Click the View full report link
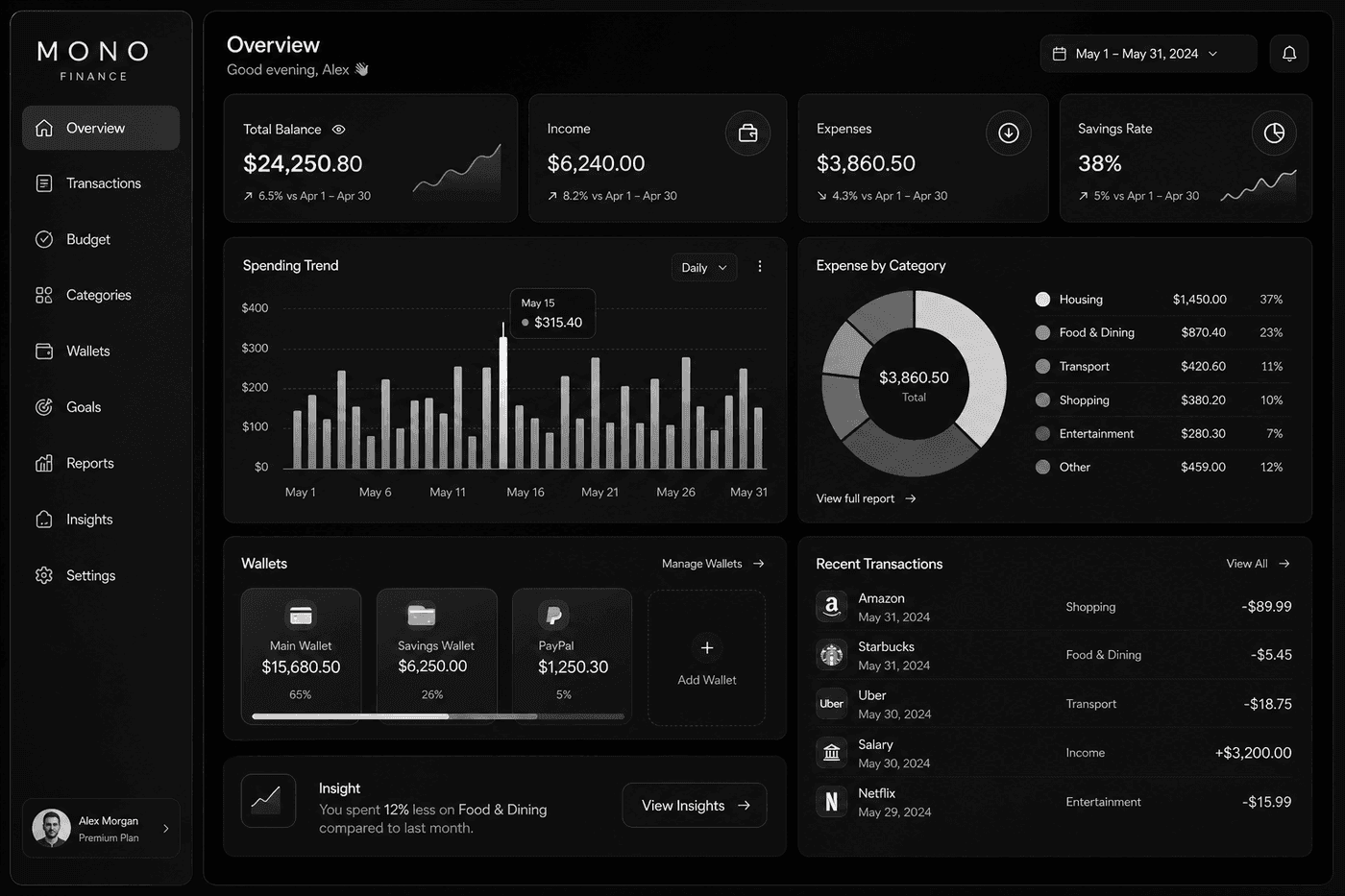 tap(866, 498)
